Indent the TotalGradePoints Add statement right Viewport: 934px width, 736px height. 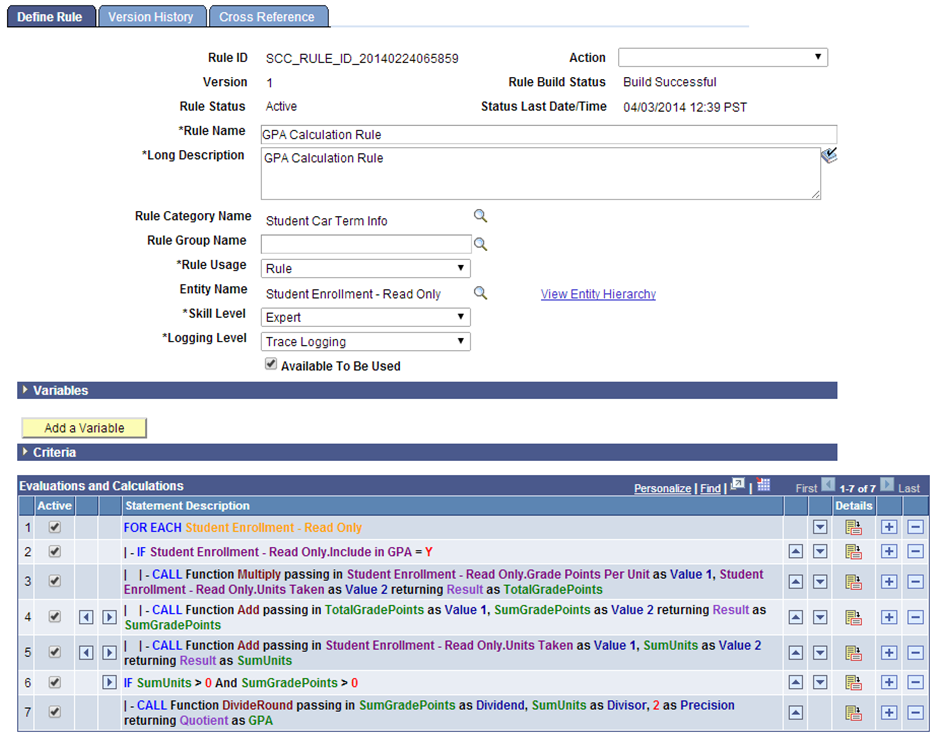coord(109,617)
